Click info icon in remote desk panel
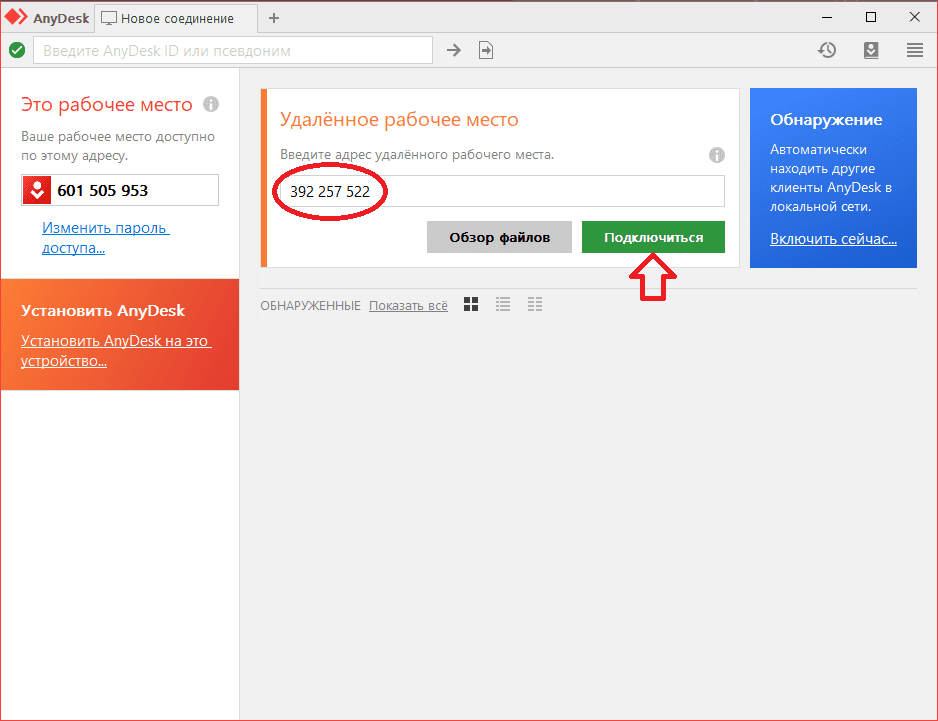This screenshot has width=938, height=721. [x=716, y=155]
